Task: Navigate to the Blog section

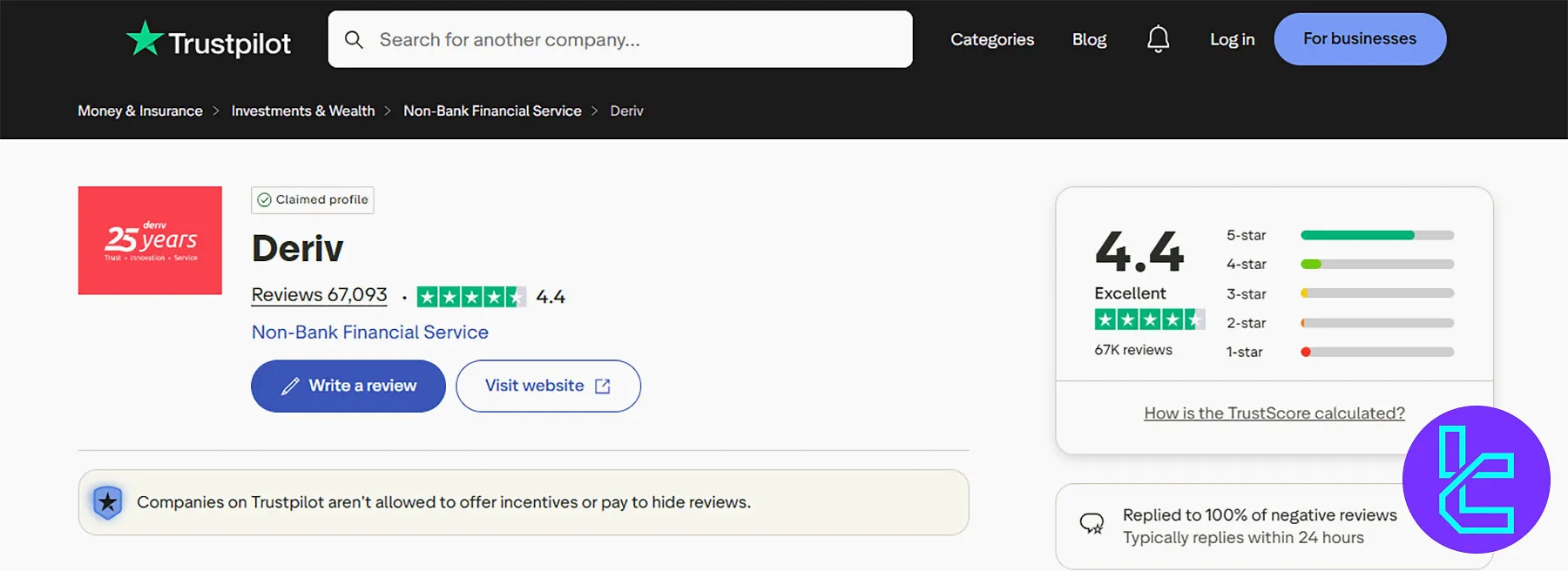Action: pyautogui.click(x=1089, y=39)
